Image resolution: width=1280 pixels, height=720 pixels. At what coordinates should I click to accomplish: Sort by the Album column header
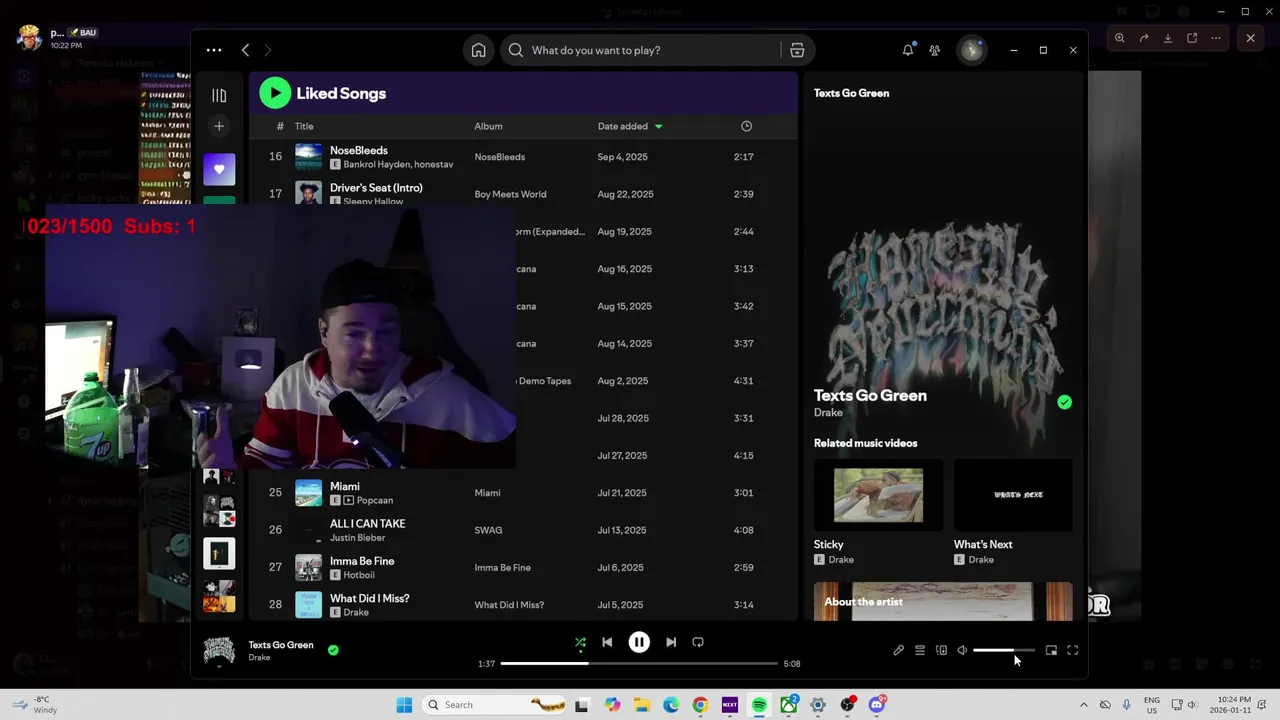point(488,126)
